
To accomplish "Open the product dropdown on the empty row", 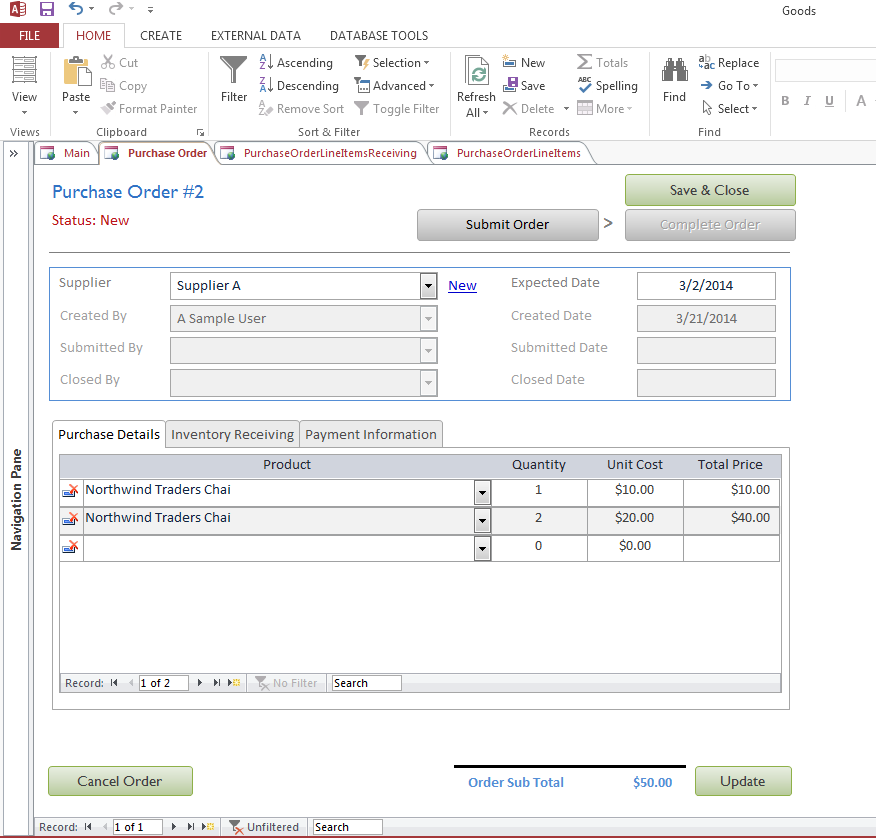I will click(x=482, y=547).
